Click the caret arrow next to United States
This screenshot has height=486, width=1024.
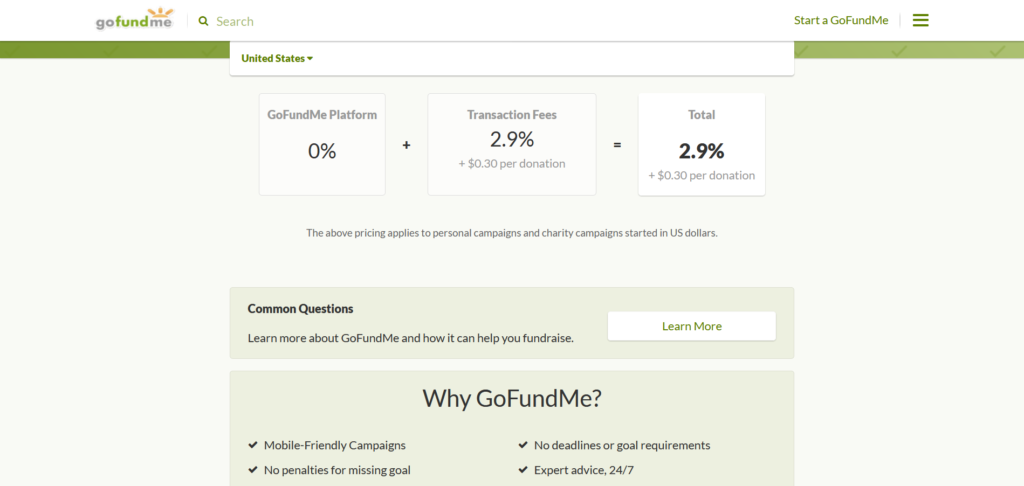[x=310, y=59]
